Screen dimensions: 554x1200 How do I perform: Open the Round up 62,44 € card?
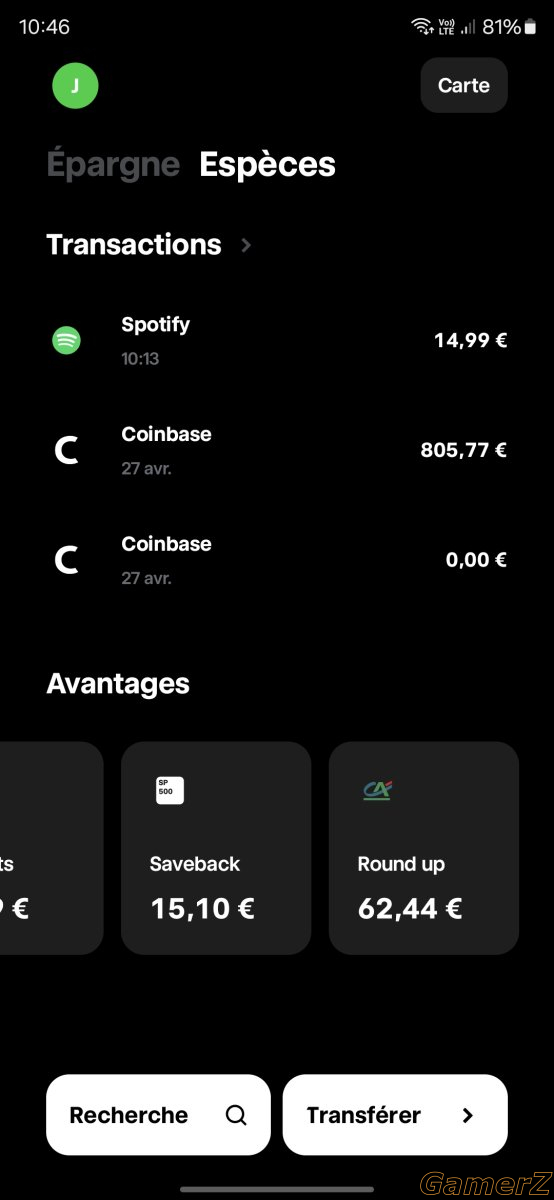pyautogui.click(x=424, y=848)
